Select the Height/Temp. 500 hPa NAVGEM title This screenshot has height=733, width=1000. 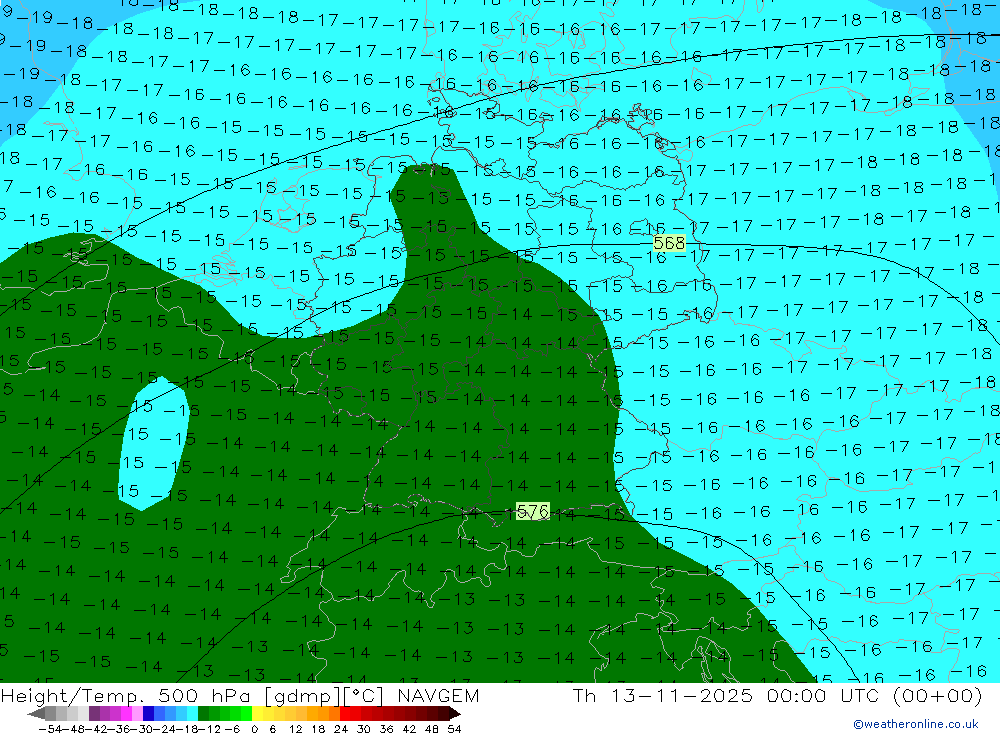click(240, 695)
